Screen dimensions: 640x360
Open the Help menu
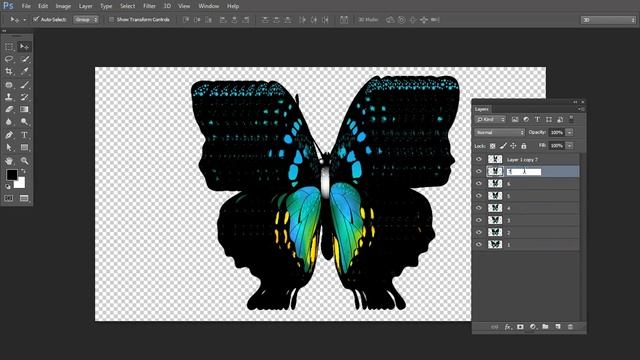233,6
